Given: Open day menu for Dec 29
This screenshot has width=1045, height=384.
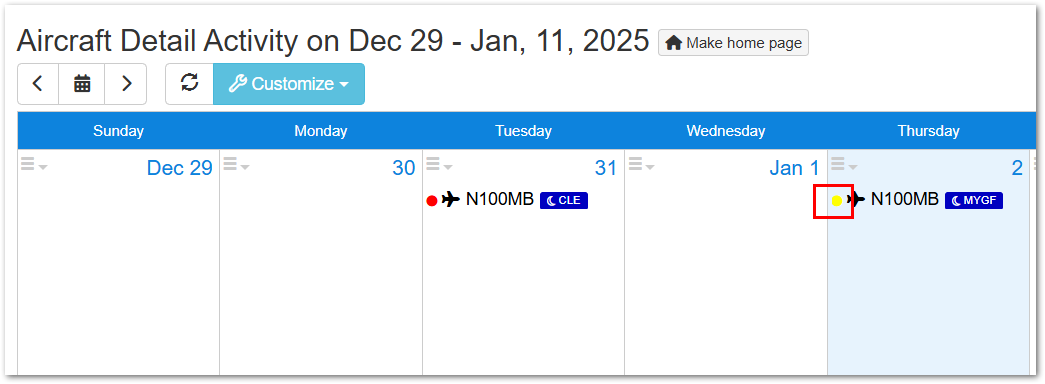Looking at the screenshot, I should point(33,165).
